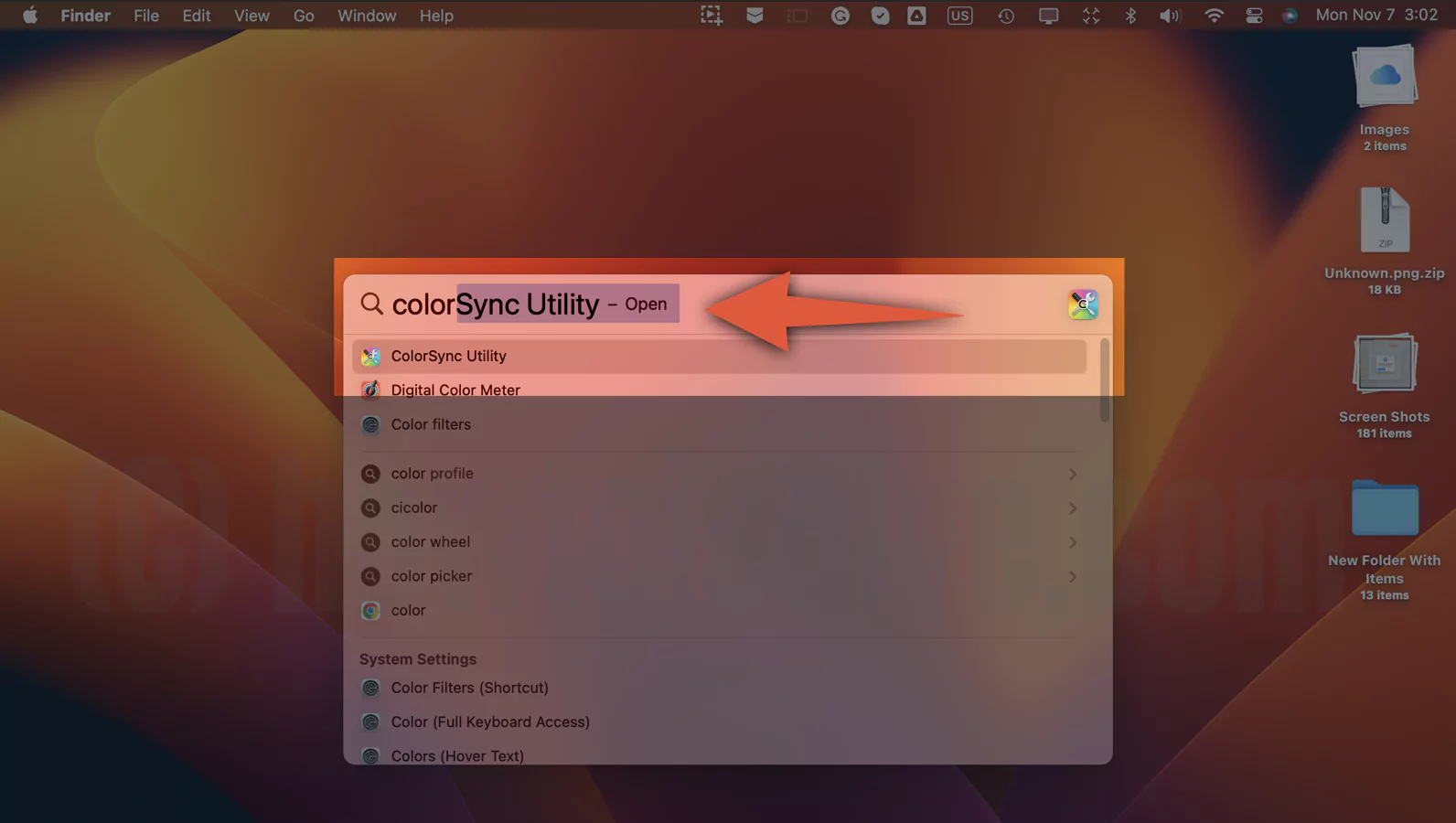Select the color web result
The width and height of the screenshot is (1456, 823).
[719, 610]
